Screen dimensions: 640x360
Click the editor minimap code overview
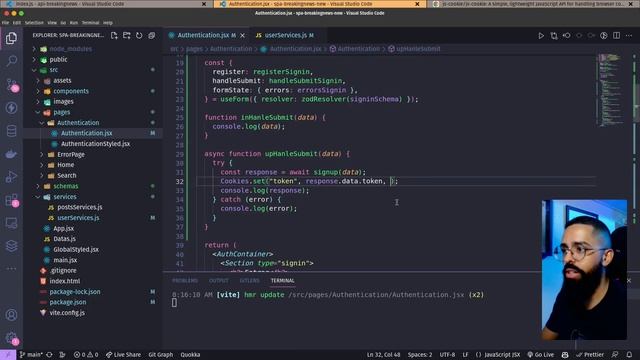click(610, 90)
